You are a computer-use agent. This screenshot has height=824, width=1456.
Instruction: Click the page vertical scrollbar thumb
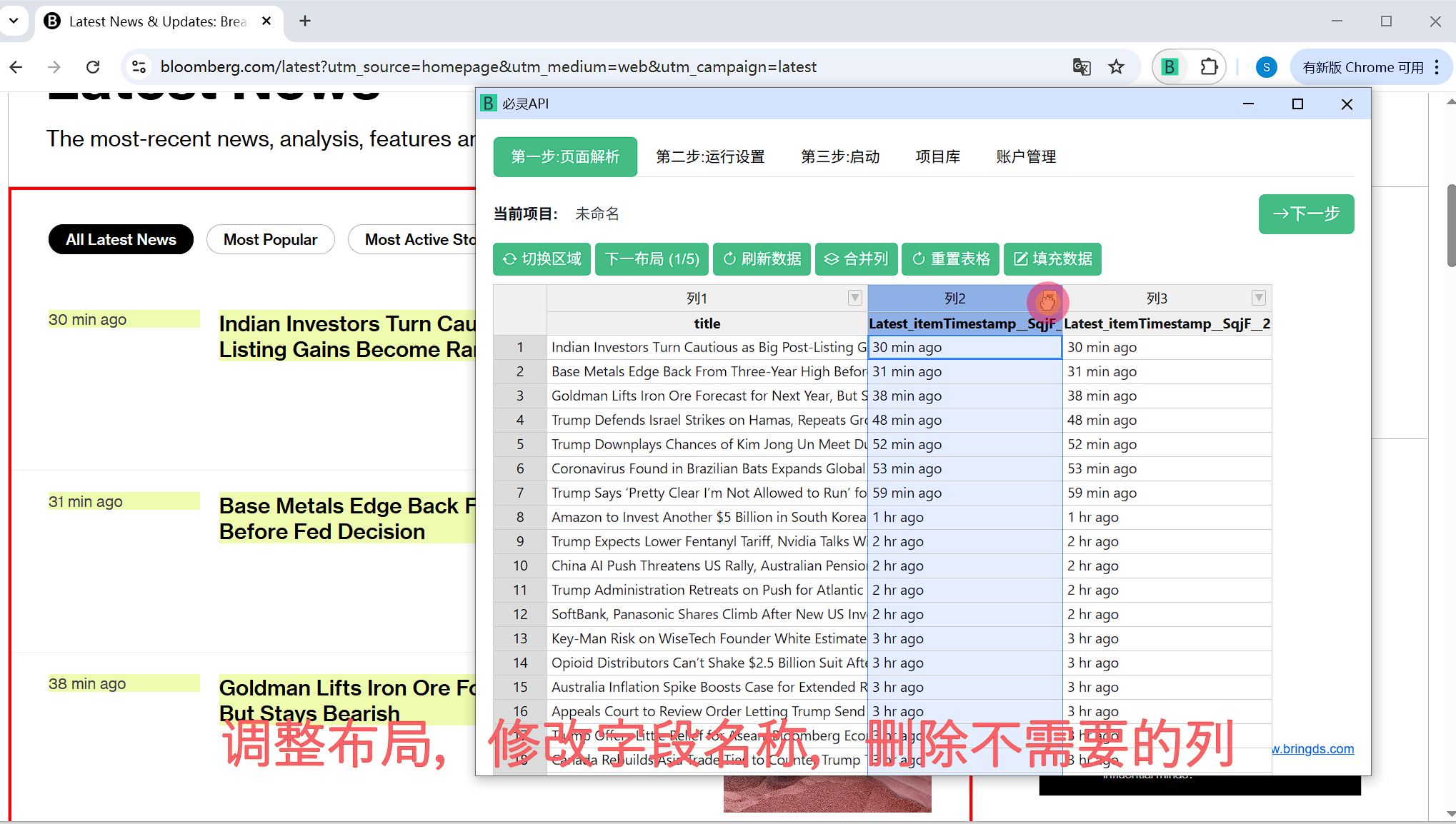(1450, 225)
